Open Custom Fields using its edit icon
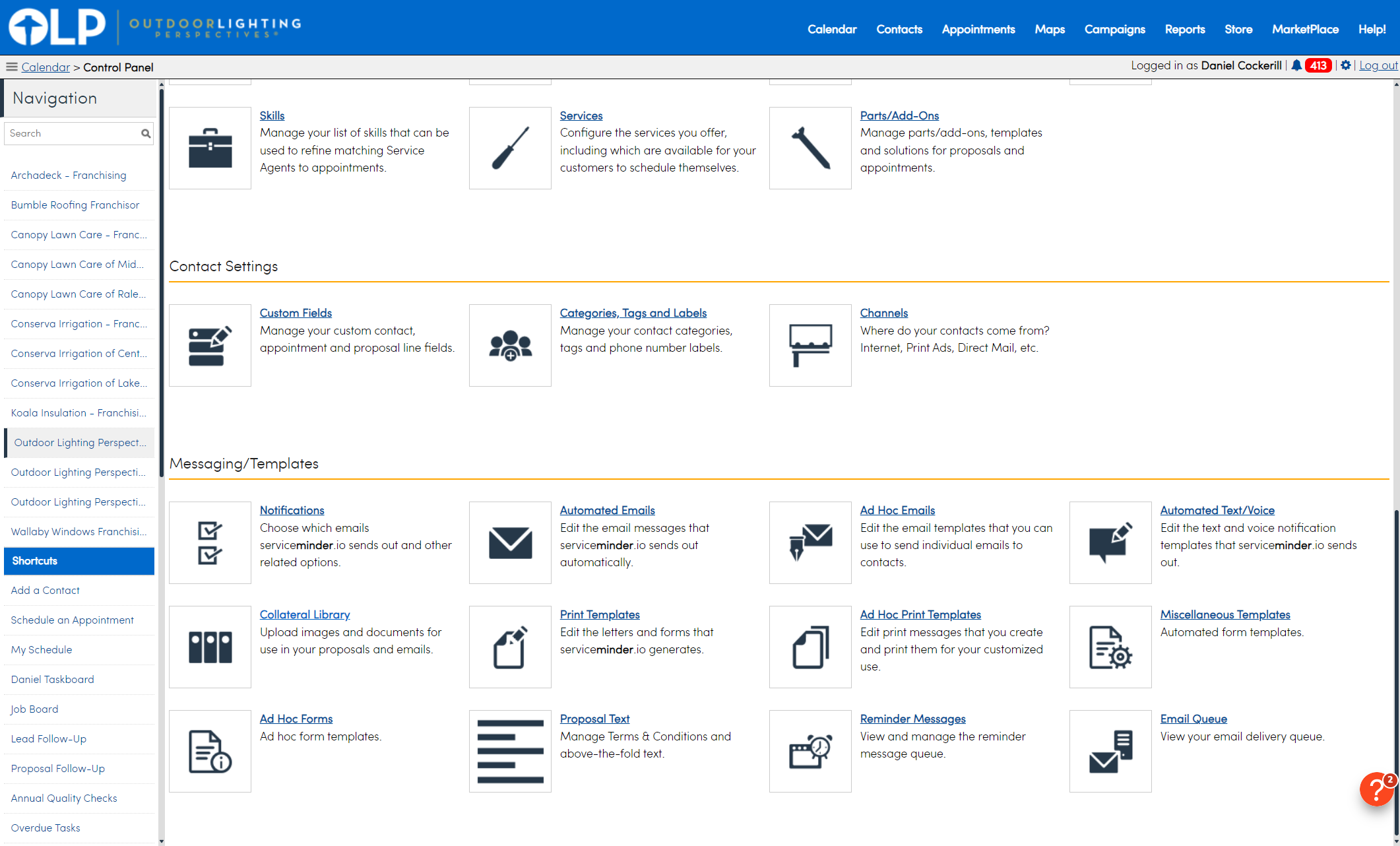1400x846 pixels. tap(210, 345)
